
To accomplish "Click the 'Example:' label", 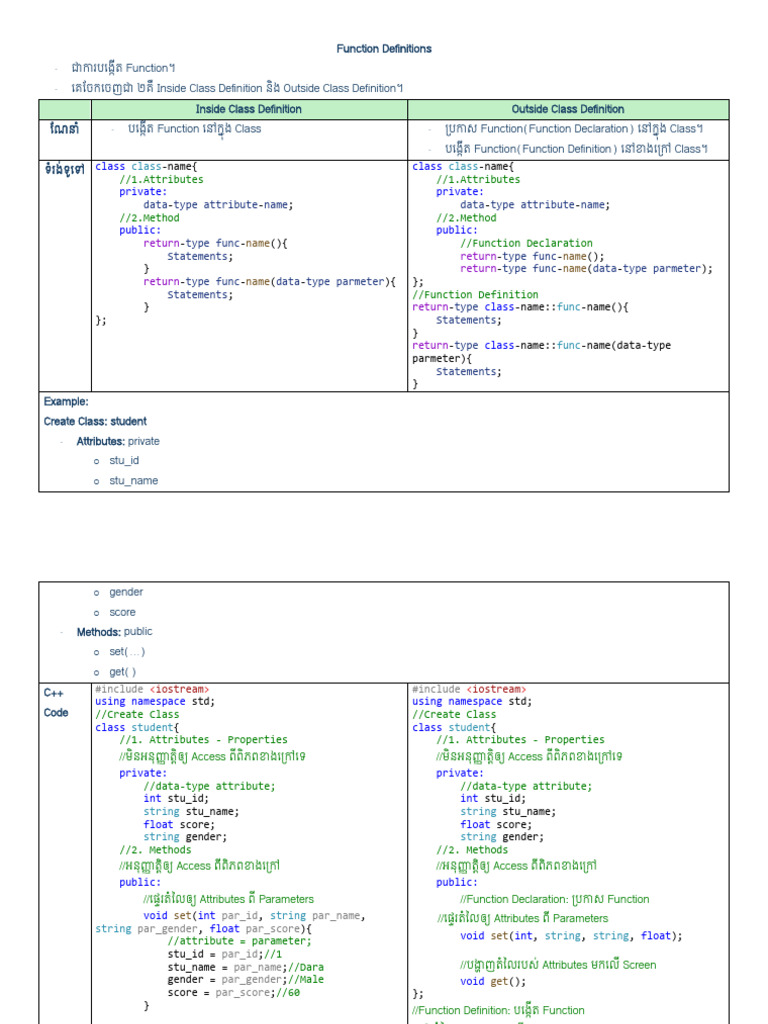I will 66,402.
